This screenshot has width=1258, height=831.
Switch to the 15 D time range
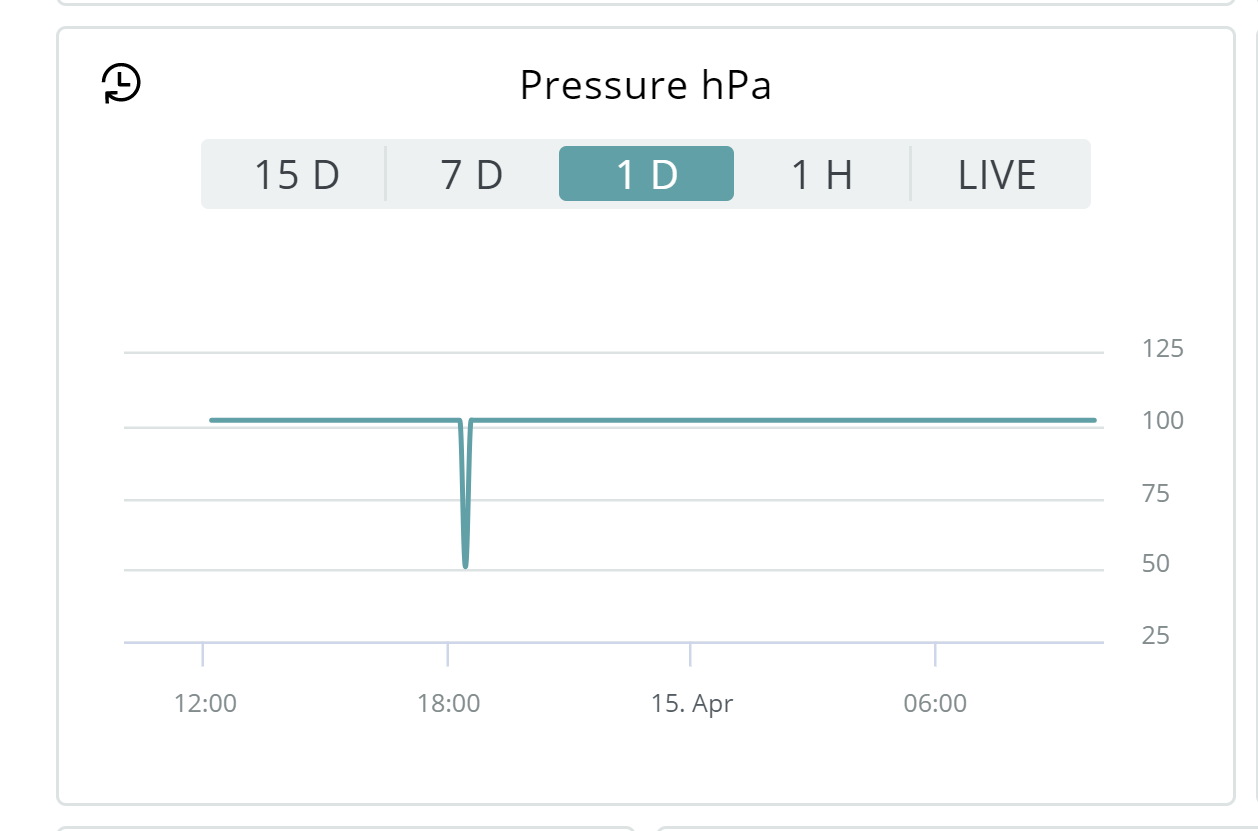(x=296, y=175)
